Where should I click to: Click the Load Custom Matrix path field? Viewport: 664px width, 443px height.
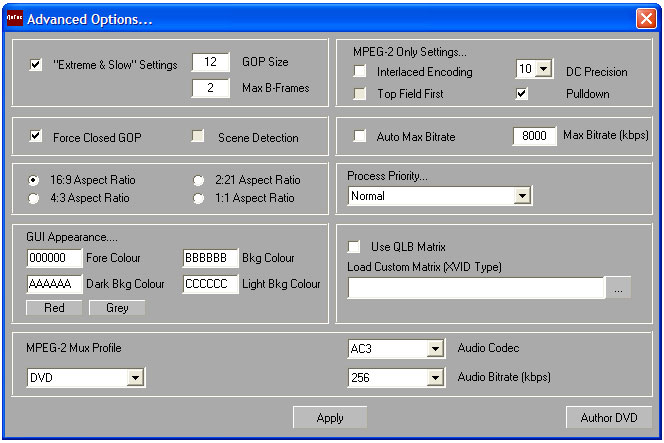(476, 288)
